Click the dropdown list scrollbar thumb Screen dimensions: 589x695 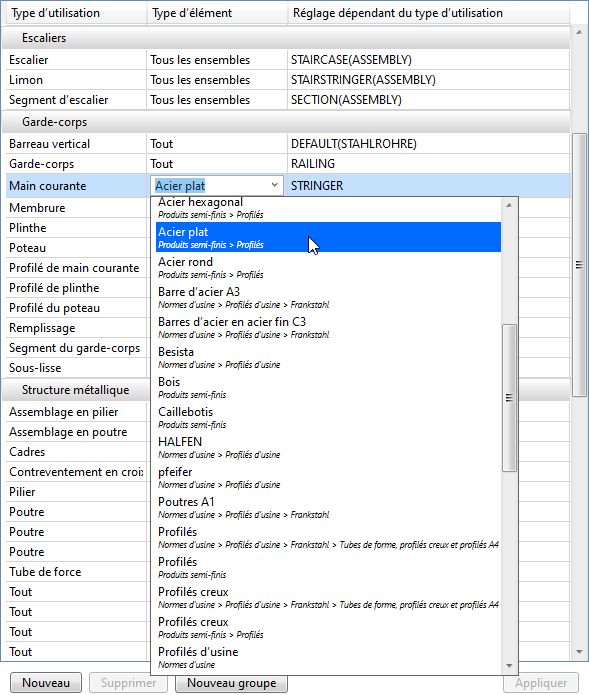tap(509, 398)
